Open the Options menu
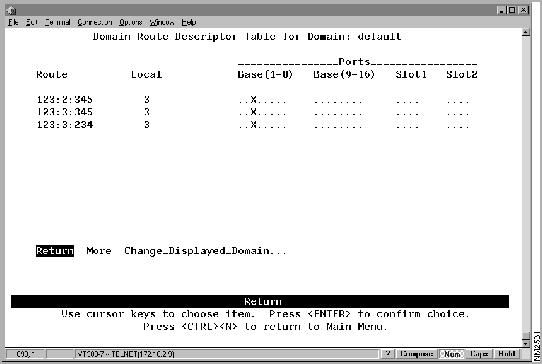The width and height of the screenshot is (542, 364). (131, 22)
